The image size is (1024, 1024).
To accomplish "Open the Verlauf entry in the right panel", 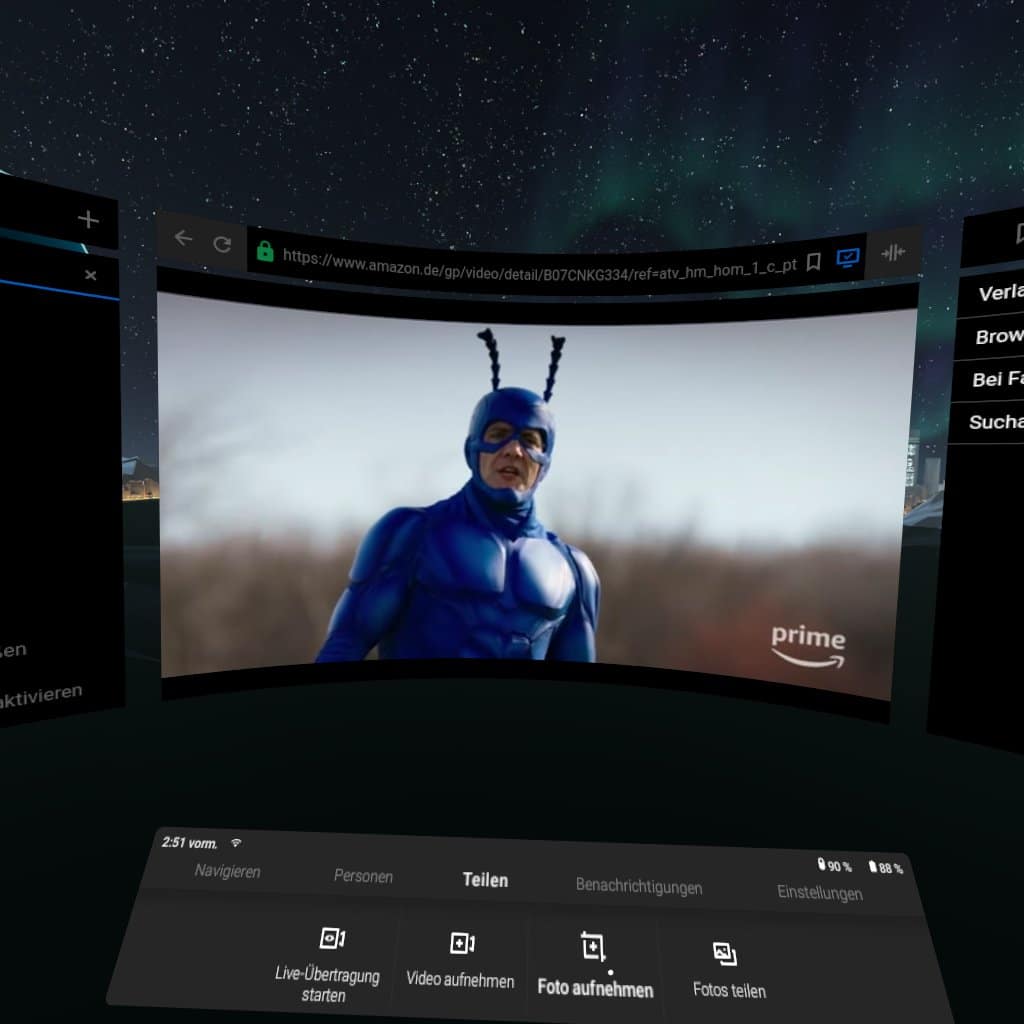I will [x=1000, y=293].
